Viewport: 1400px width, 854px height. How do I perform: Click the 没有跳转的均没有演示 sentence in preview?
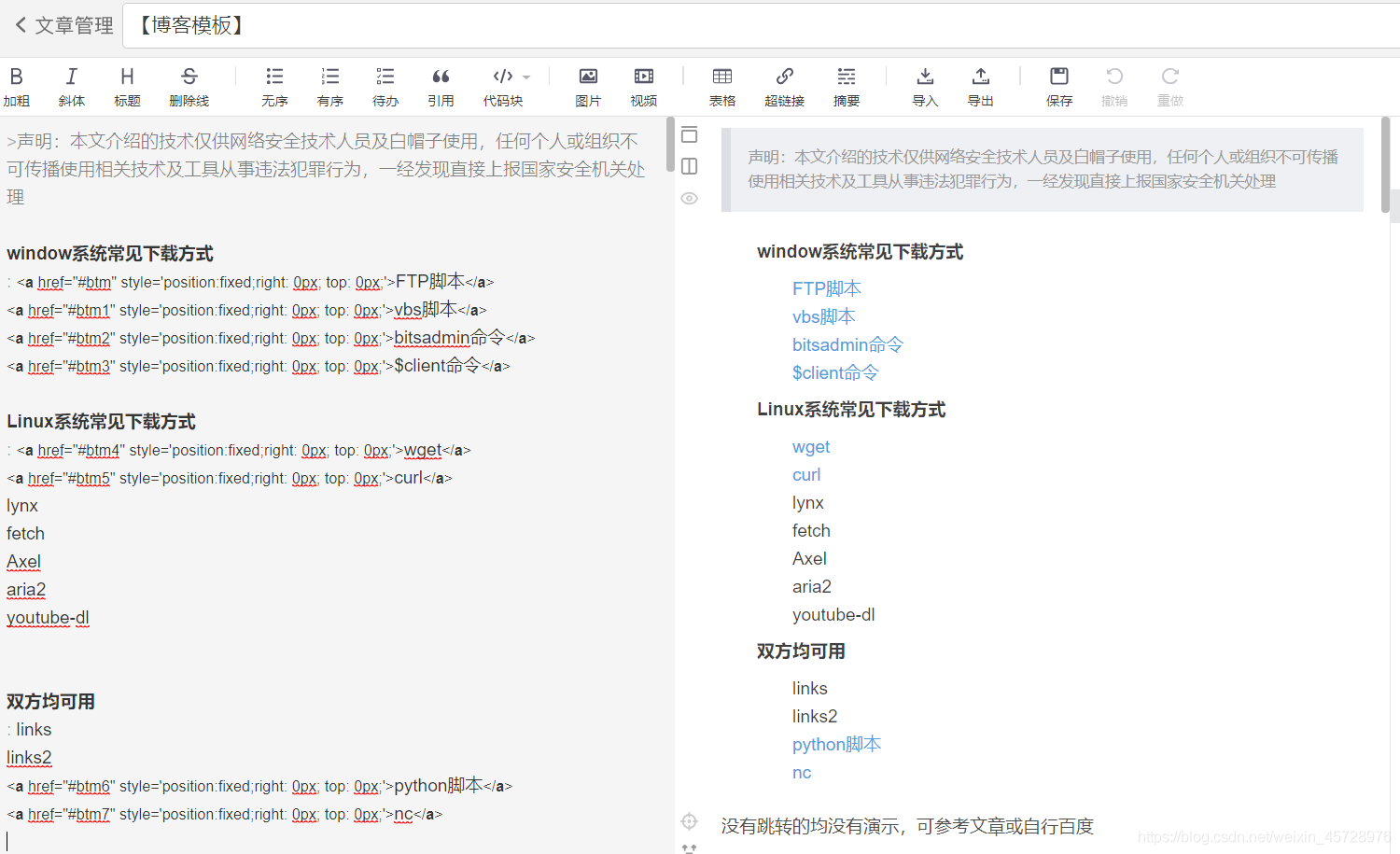point(907,827)
